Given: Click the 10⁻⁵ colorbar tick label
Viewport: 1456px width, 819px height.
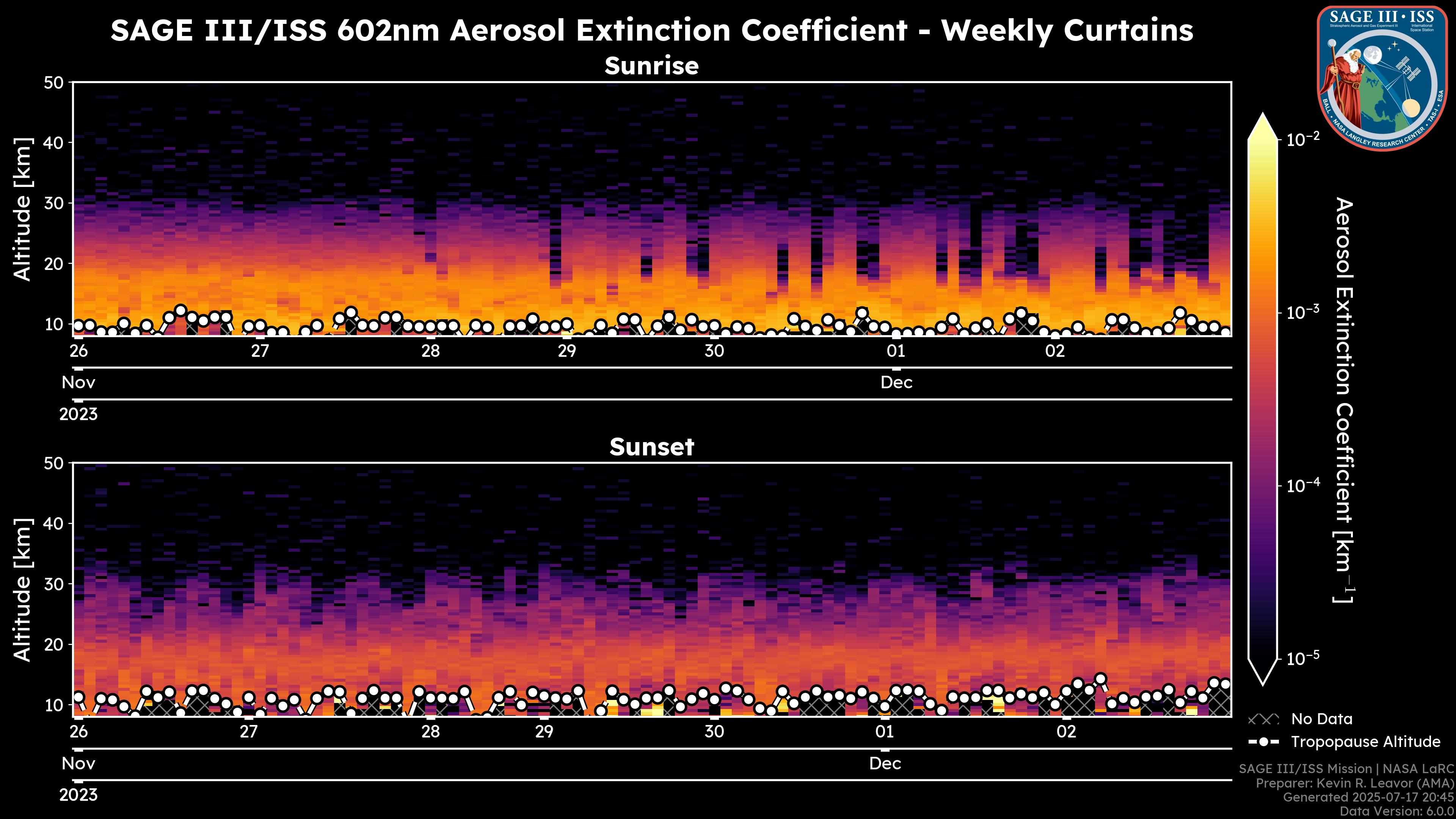Looking at the screenshot, I should [1304, 659].
